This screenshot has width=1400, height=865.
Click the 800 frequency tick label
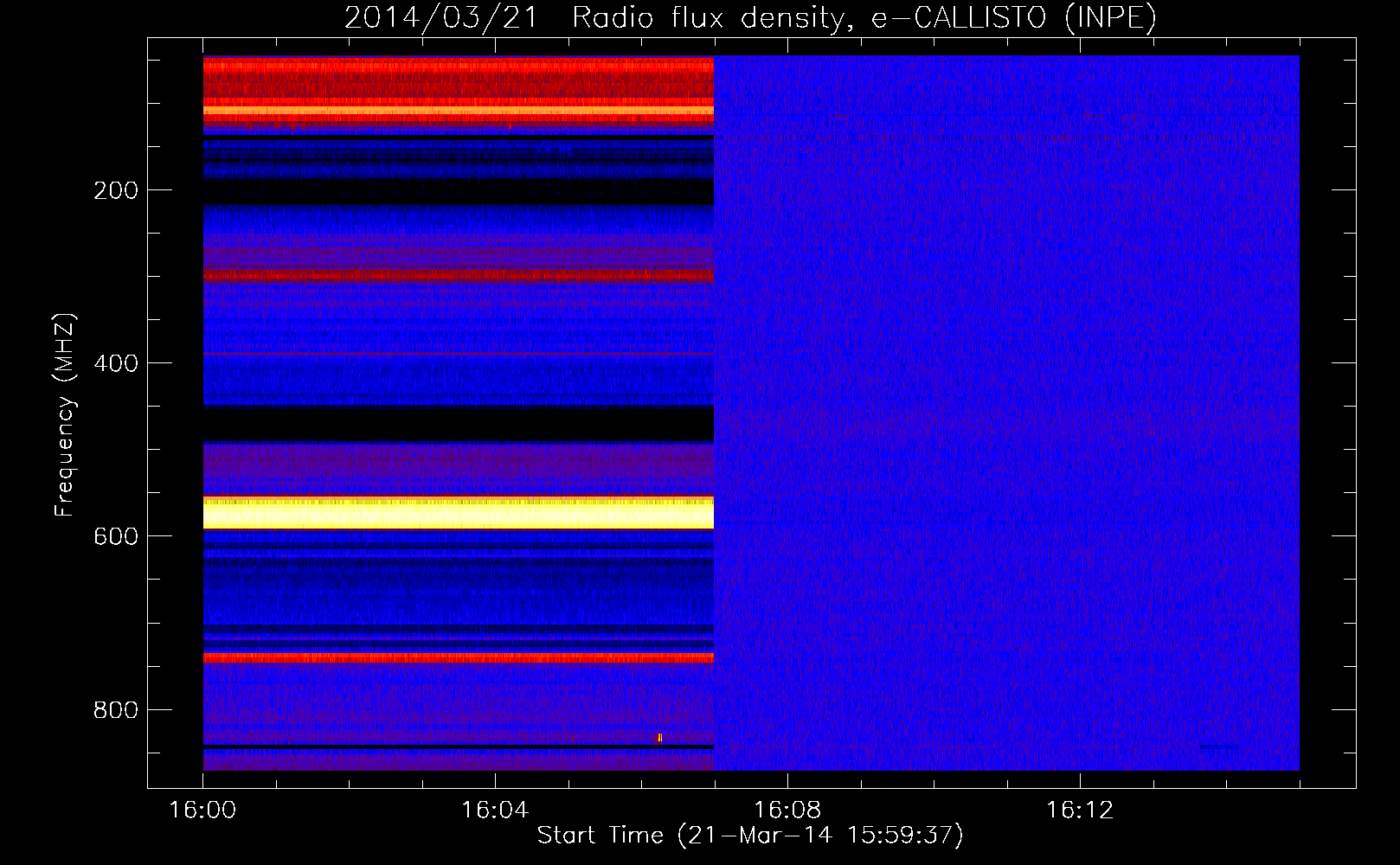tap(116, 709)
